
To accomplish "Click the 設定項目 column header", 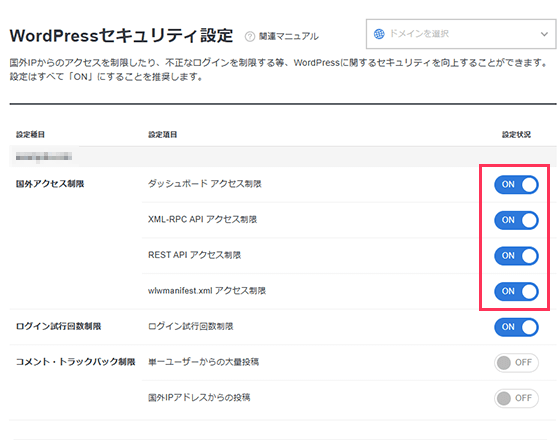I will click(x=162, y=135).
